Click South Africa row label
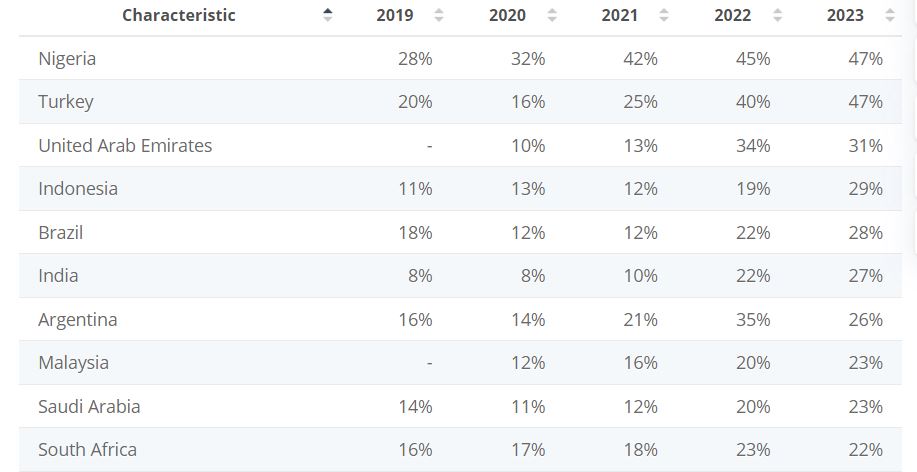917x472 pixels. click(x=87, y=450)
